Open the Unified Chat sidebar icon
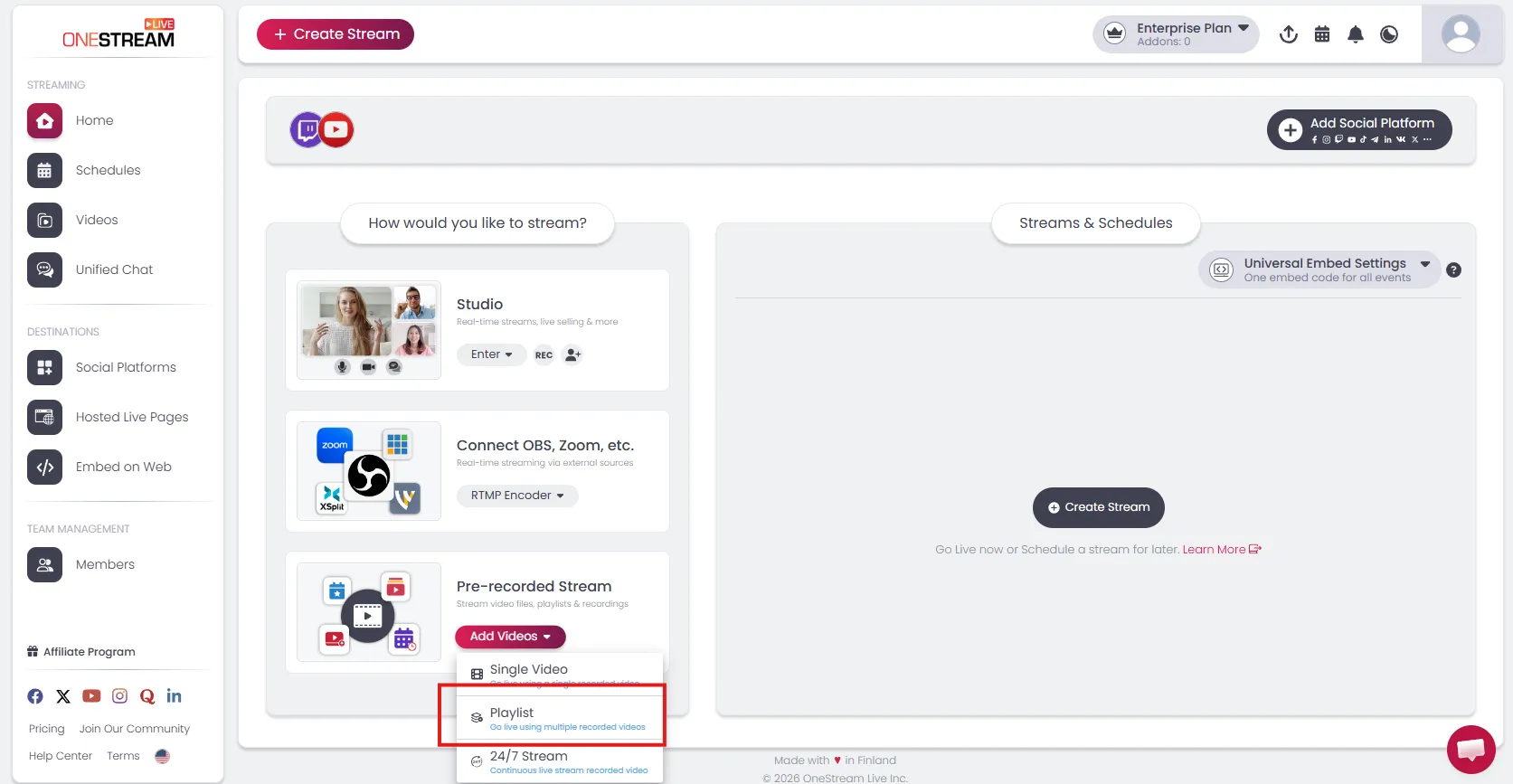The width and height of the screenshot is (1513, 784). [44, 269]
